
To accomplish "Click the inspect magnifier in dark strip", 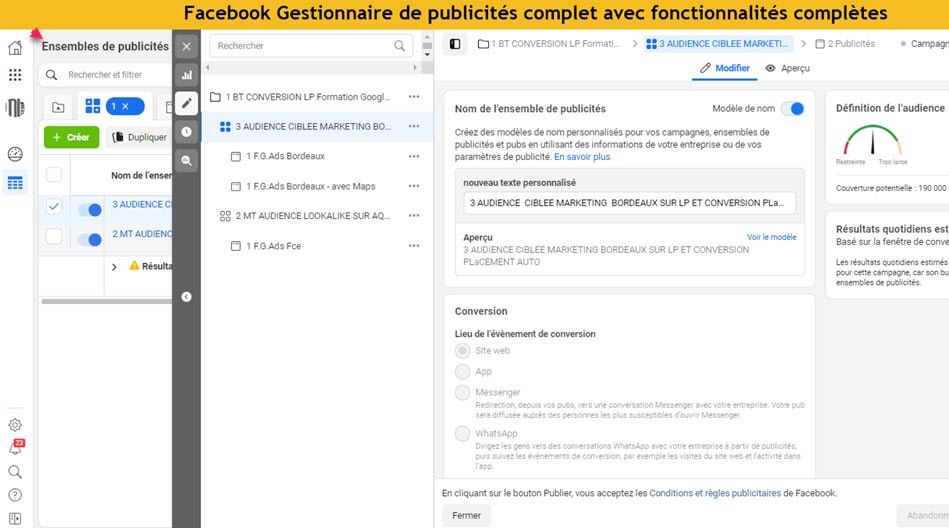I will pyautogui.click(x=186, y=160).
